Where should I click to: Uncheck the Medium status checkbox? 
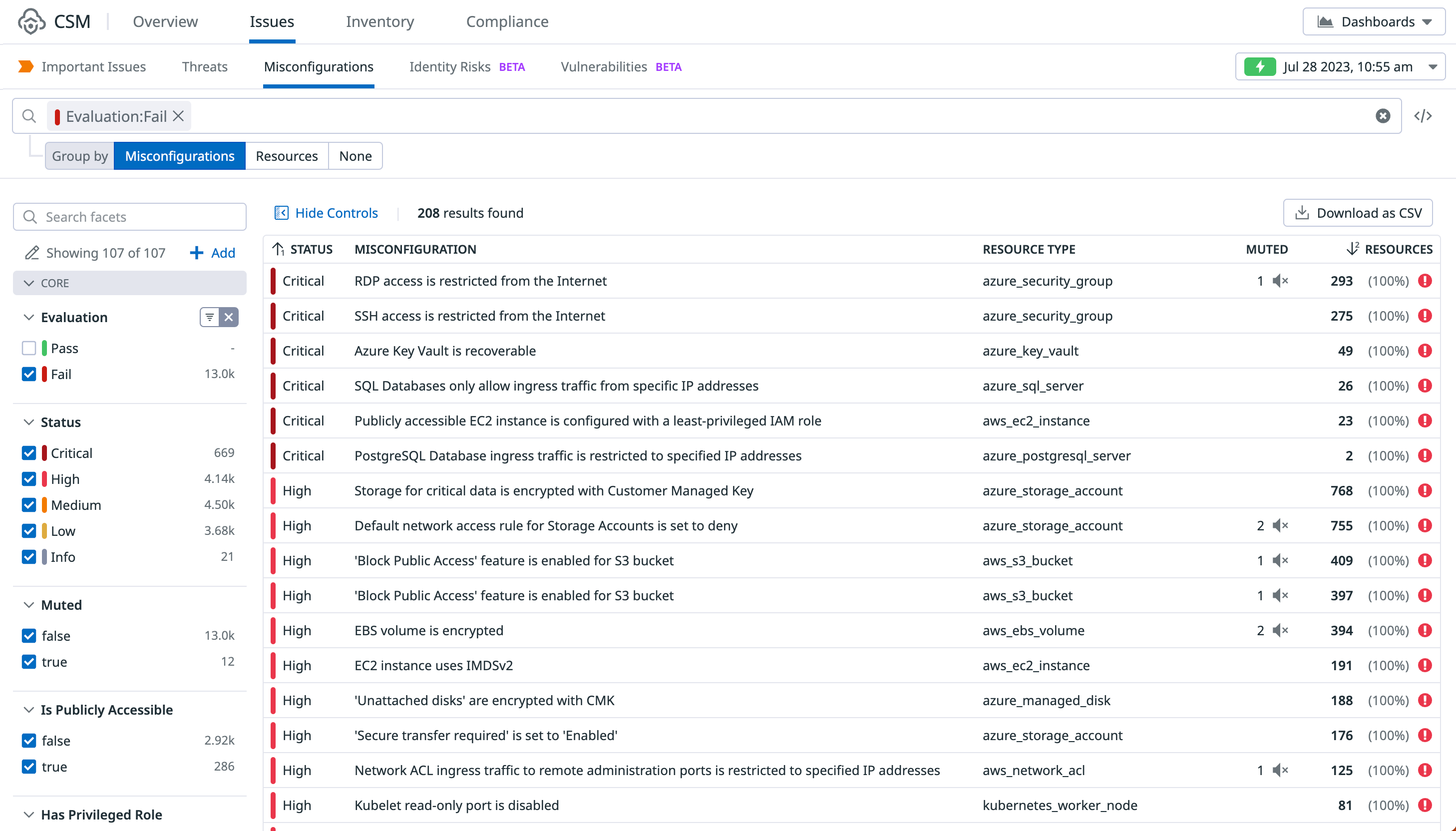click(x=28, y=505)
